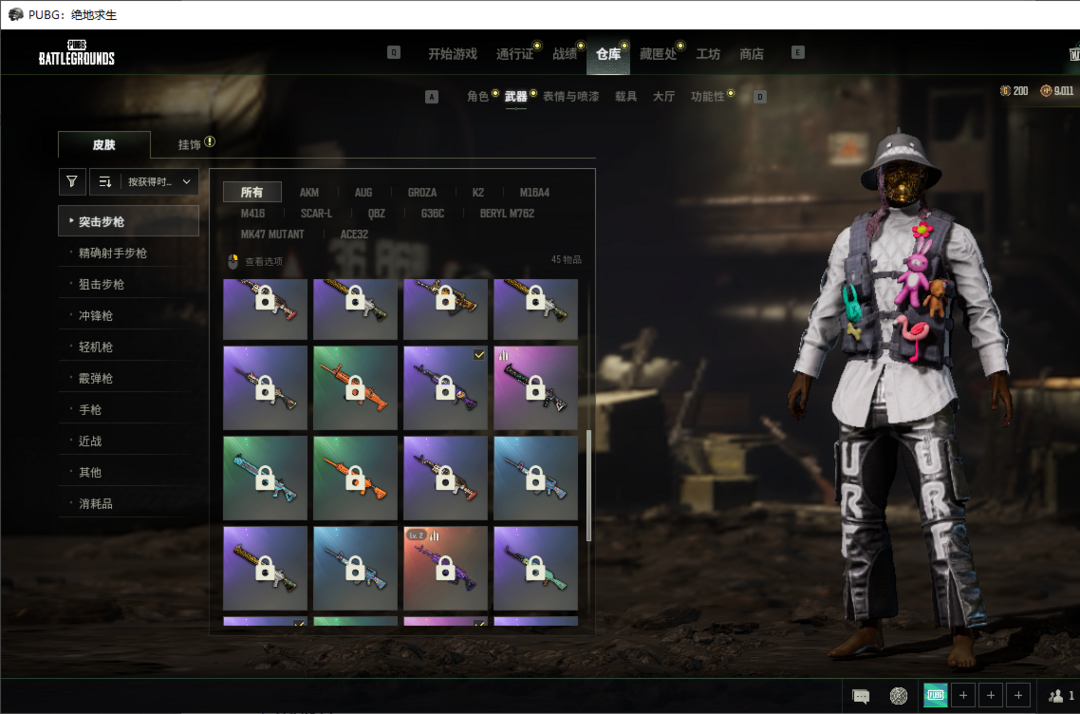Select the 狙击步枪 category in sidebar
This screenshot has height=714, width=1080.
tap(102, 284)
